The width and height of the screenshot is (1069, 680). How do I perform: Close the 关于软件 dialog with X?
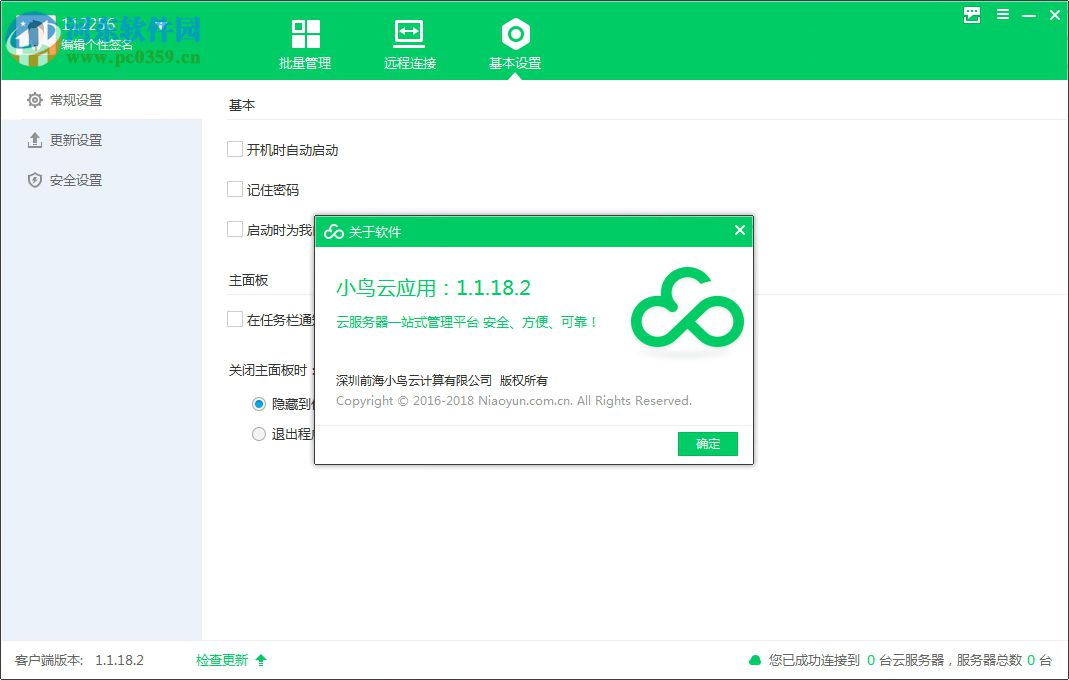740,231
